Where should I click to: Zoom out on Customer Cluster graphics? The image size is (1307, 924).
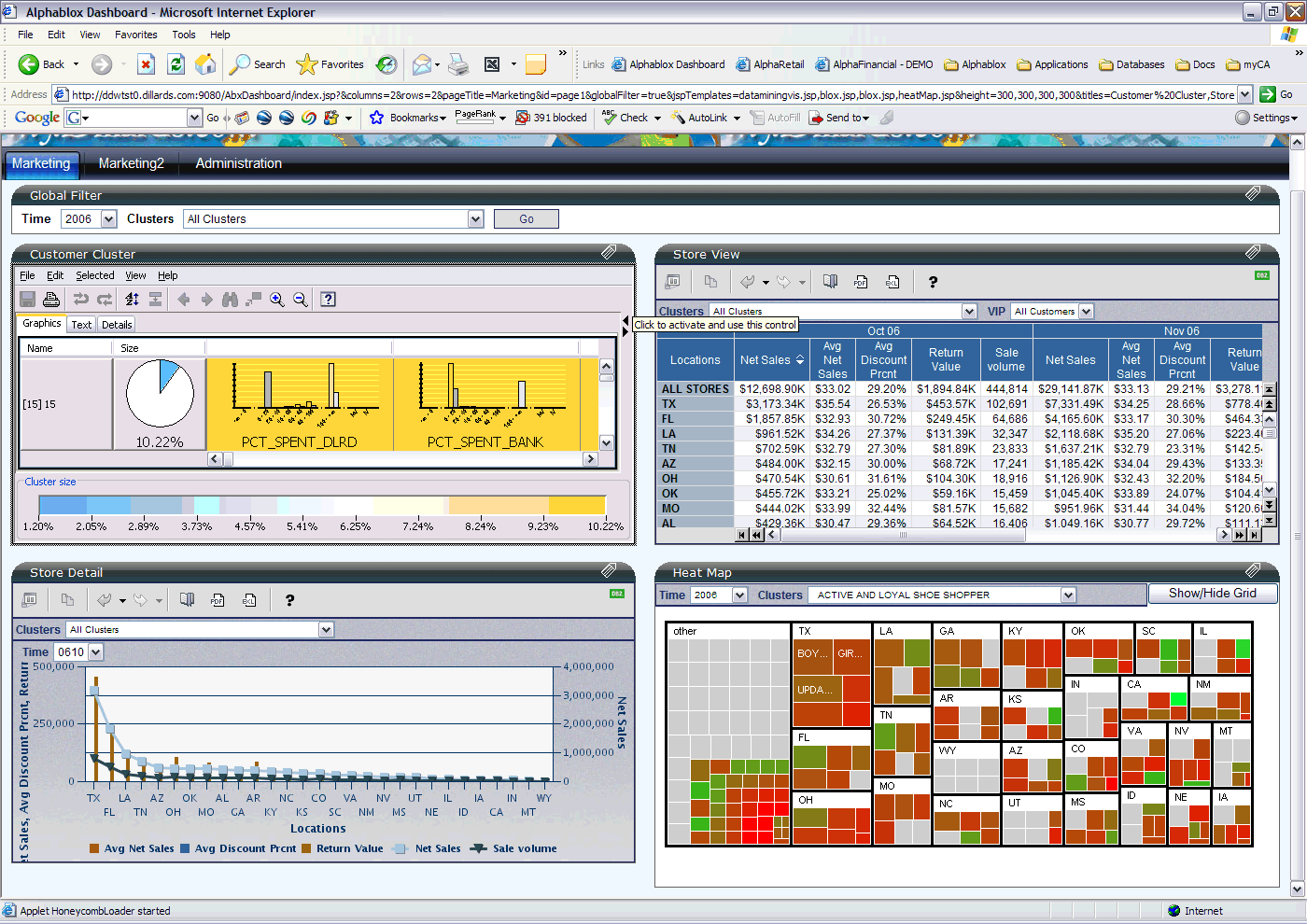click(301, 299)
